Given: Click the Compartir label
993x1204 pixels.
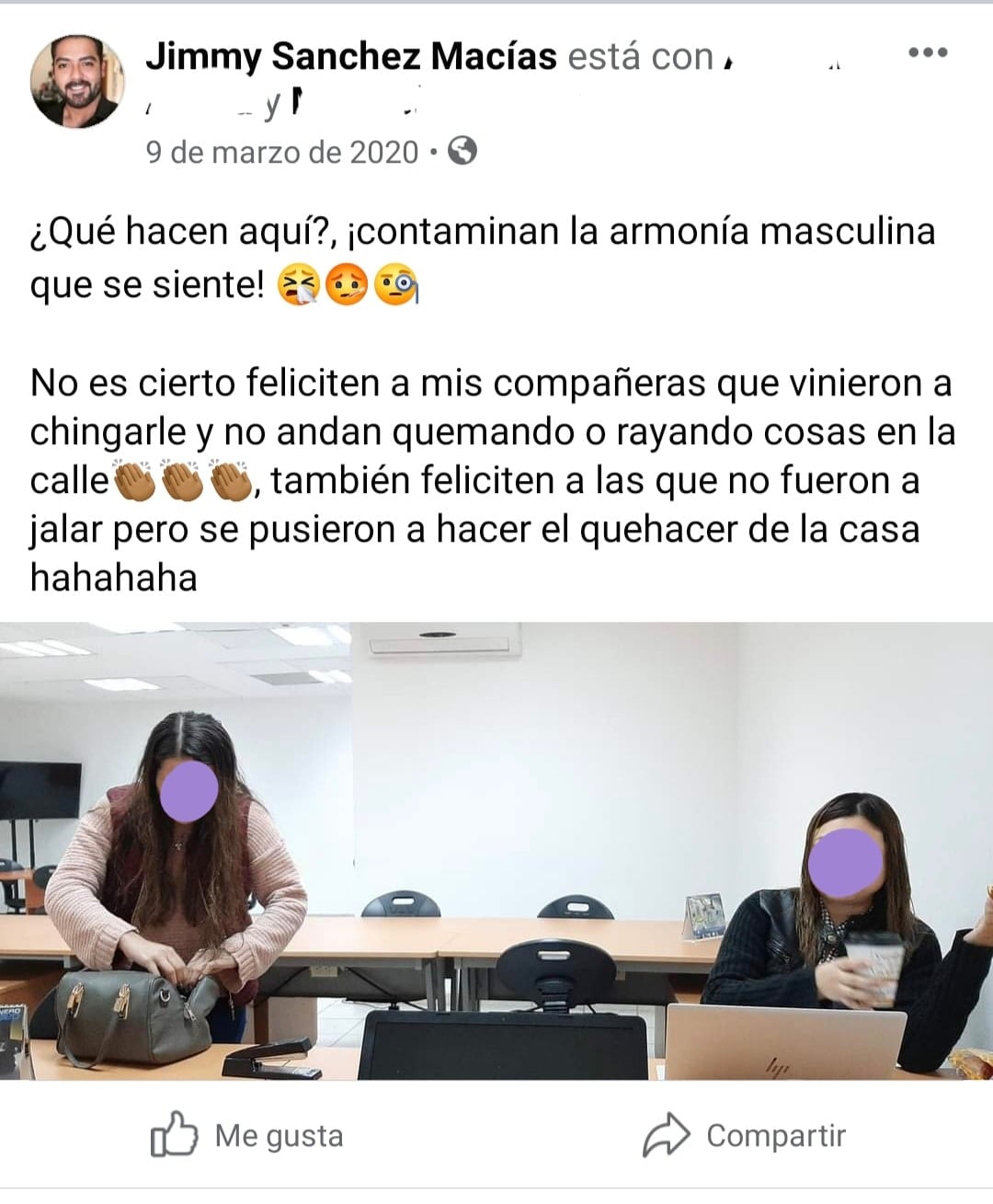Looking at the screenshot, I should (776, 1136).
